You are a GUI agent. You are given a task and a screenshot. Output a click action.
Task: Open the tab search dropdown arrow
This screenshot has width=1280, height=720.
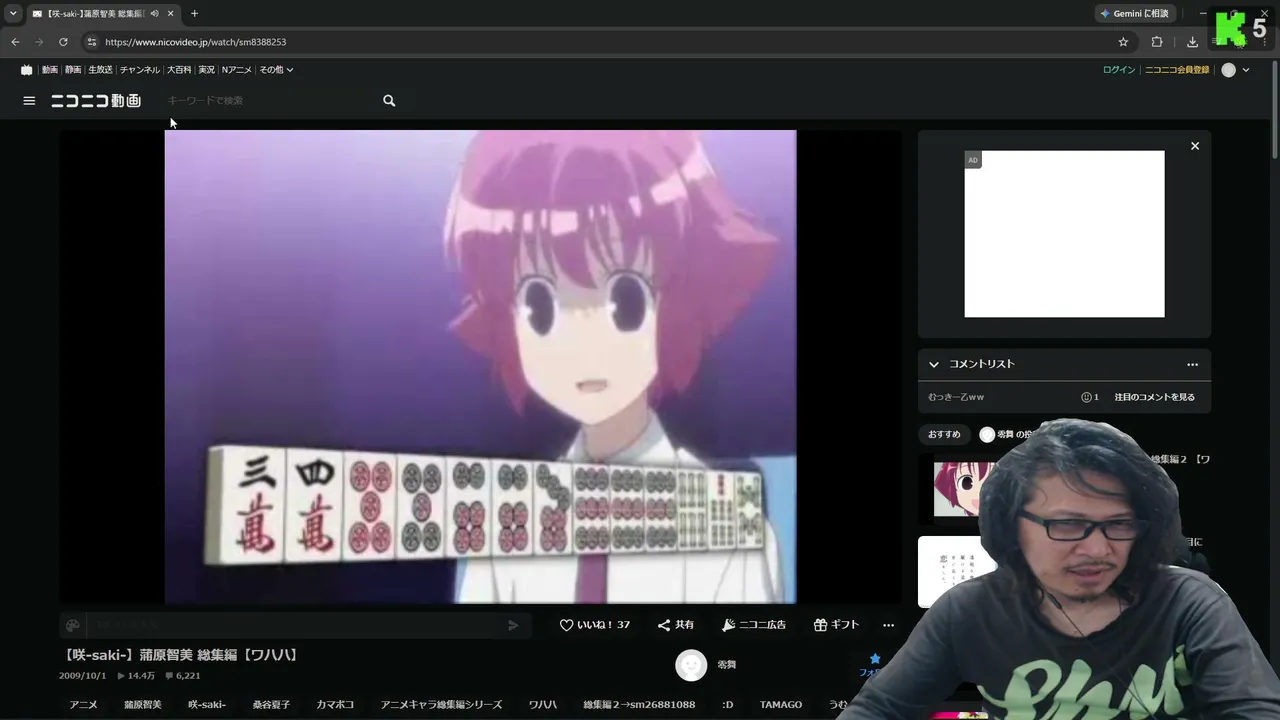click(x=13, y=14)
